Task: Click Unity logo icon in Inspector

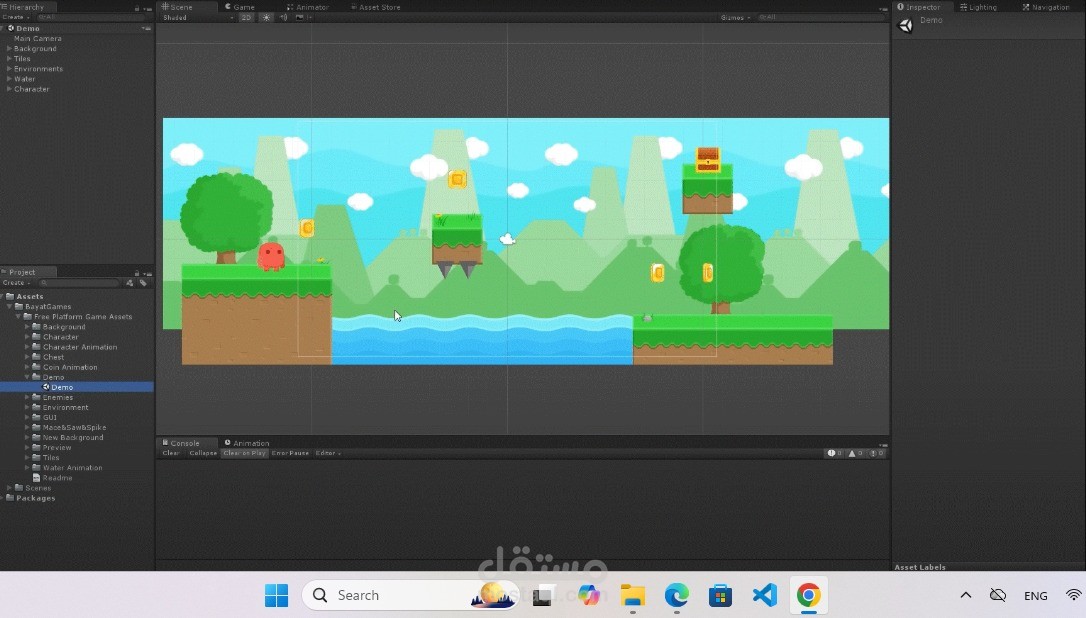Action: click(x=905, y=26)
